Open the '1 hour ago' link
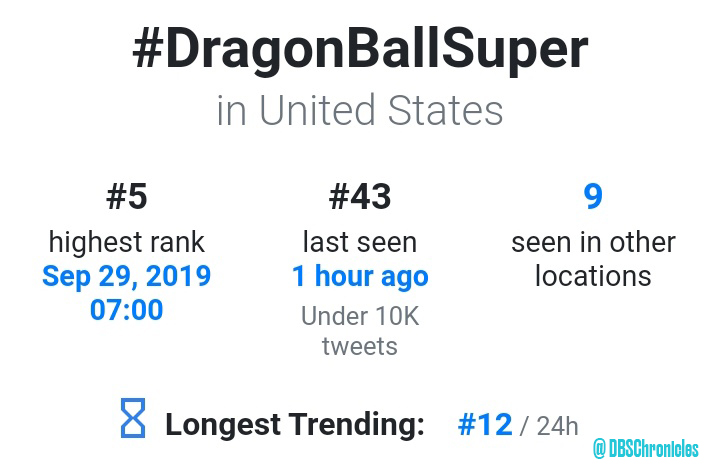 coord(360,277)
